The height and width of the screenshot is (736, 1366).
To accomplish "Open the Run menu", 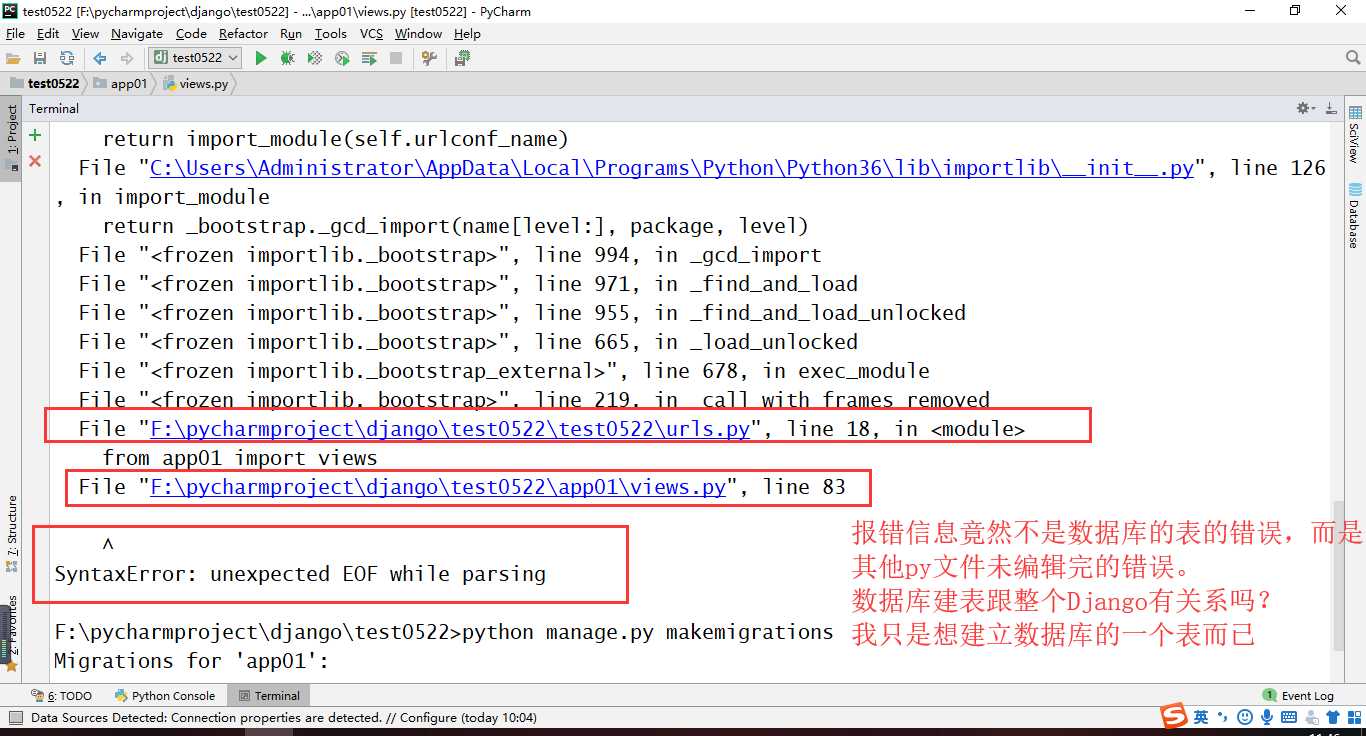I will [x=291, y=33].
